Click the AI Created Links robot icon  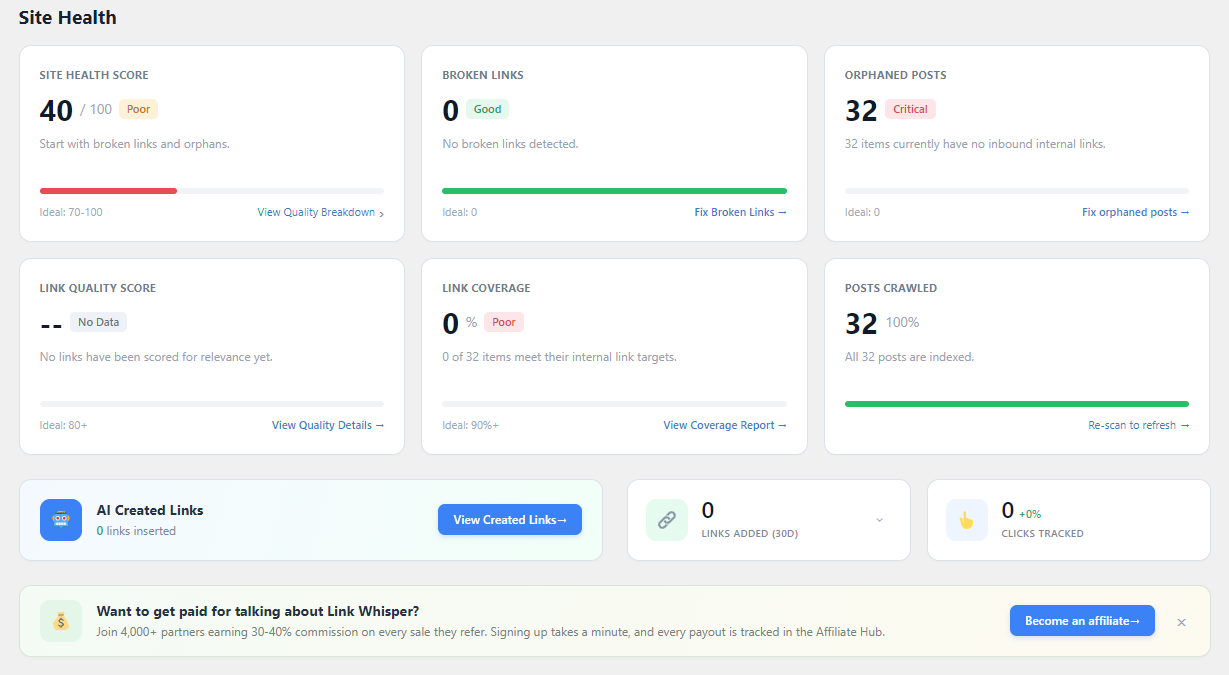tap(61, 520)
